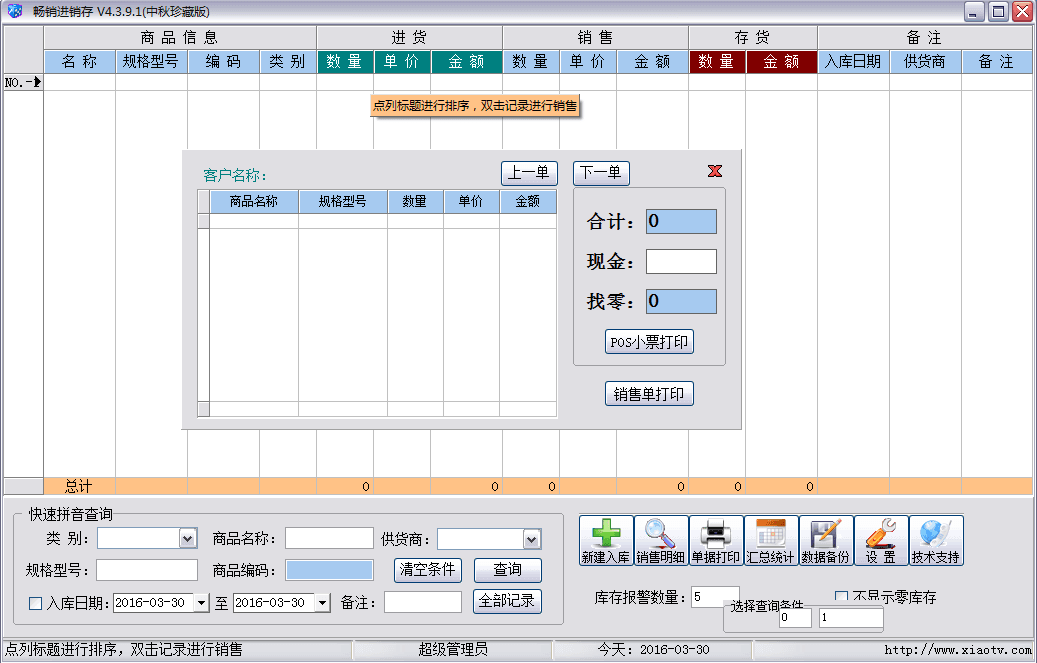Click the 查询 button
1037x663 pixels.
(x=507, y=570)
